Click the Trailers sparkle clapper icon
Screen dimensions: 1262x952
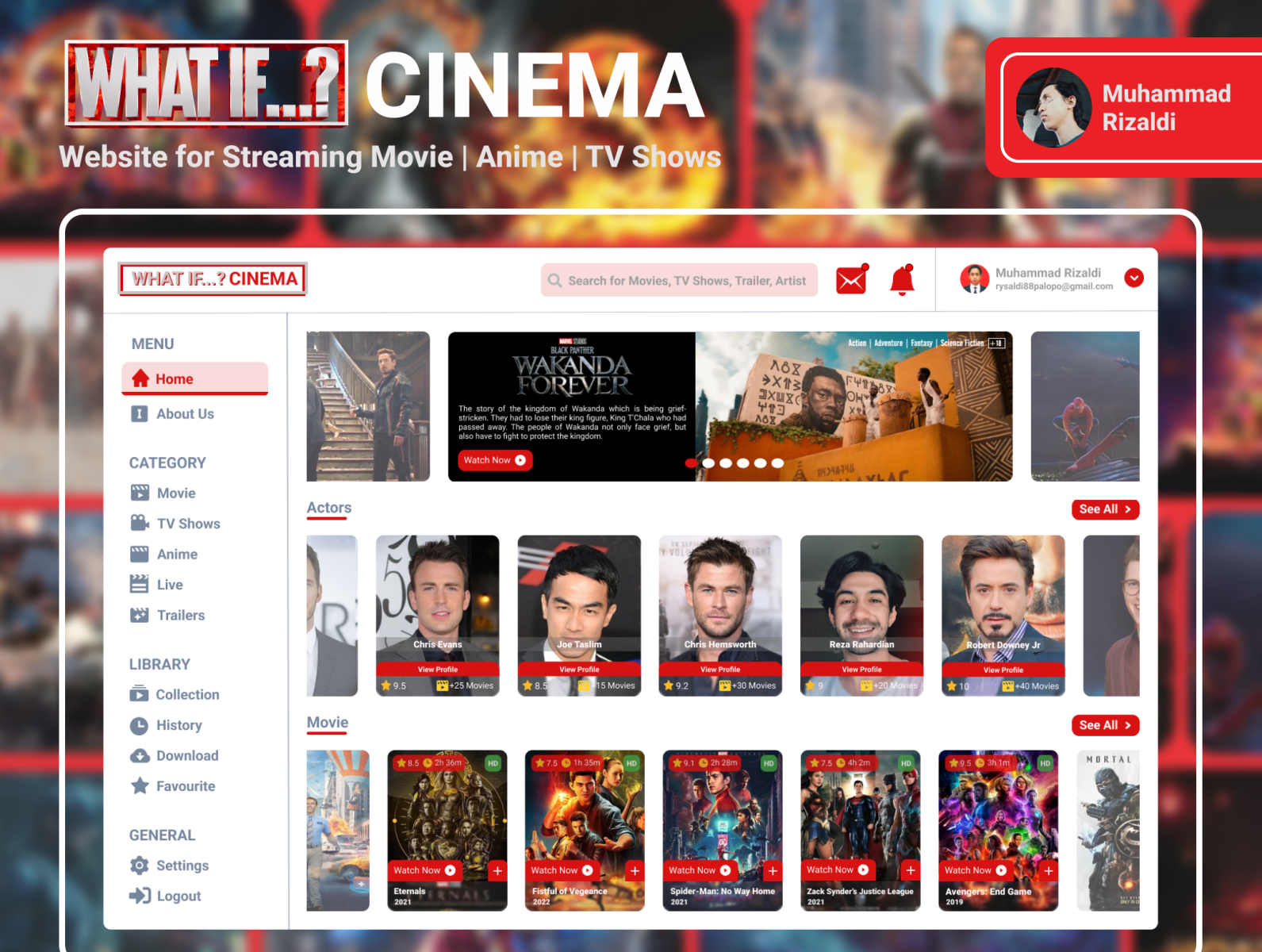pos(140,615)
